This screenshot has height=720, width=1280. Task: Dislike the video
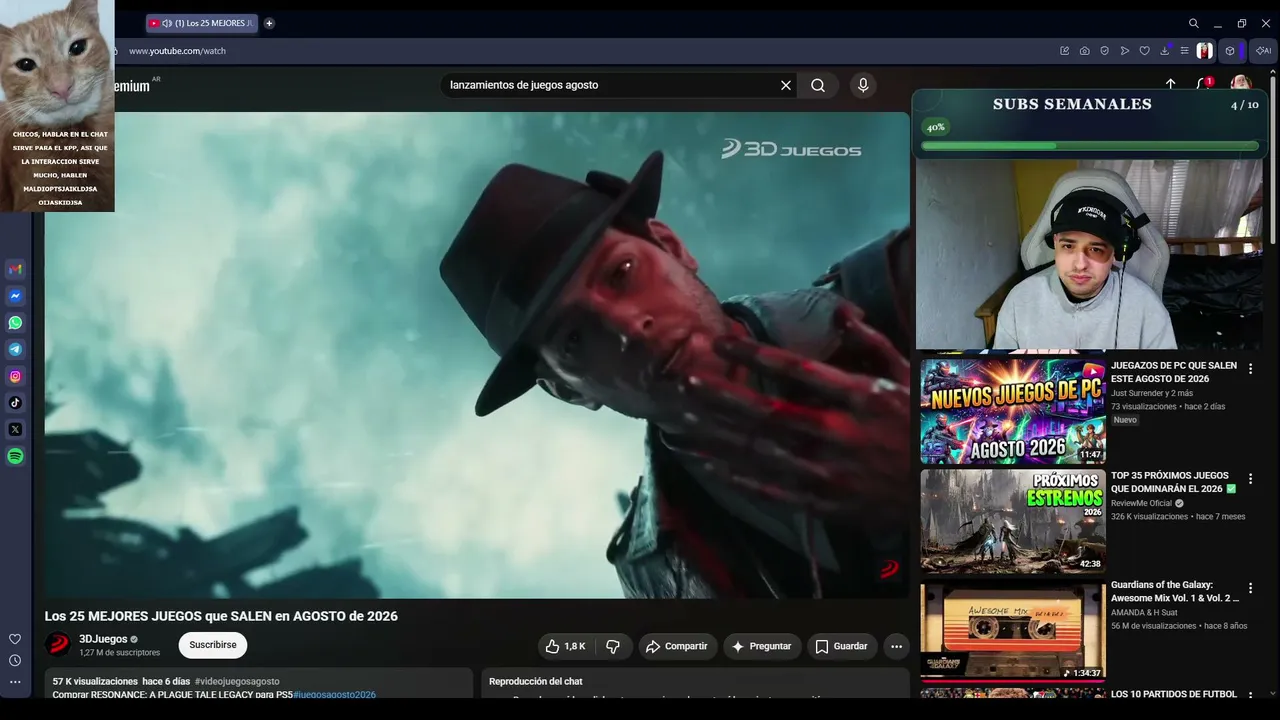613,646
